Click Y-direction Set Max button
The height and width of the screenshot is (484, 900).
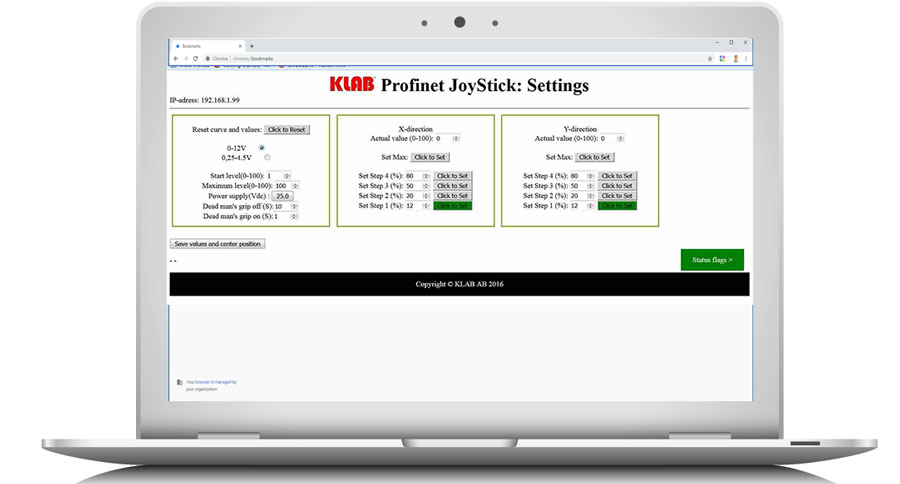[x=595, y=157]
